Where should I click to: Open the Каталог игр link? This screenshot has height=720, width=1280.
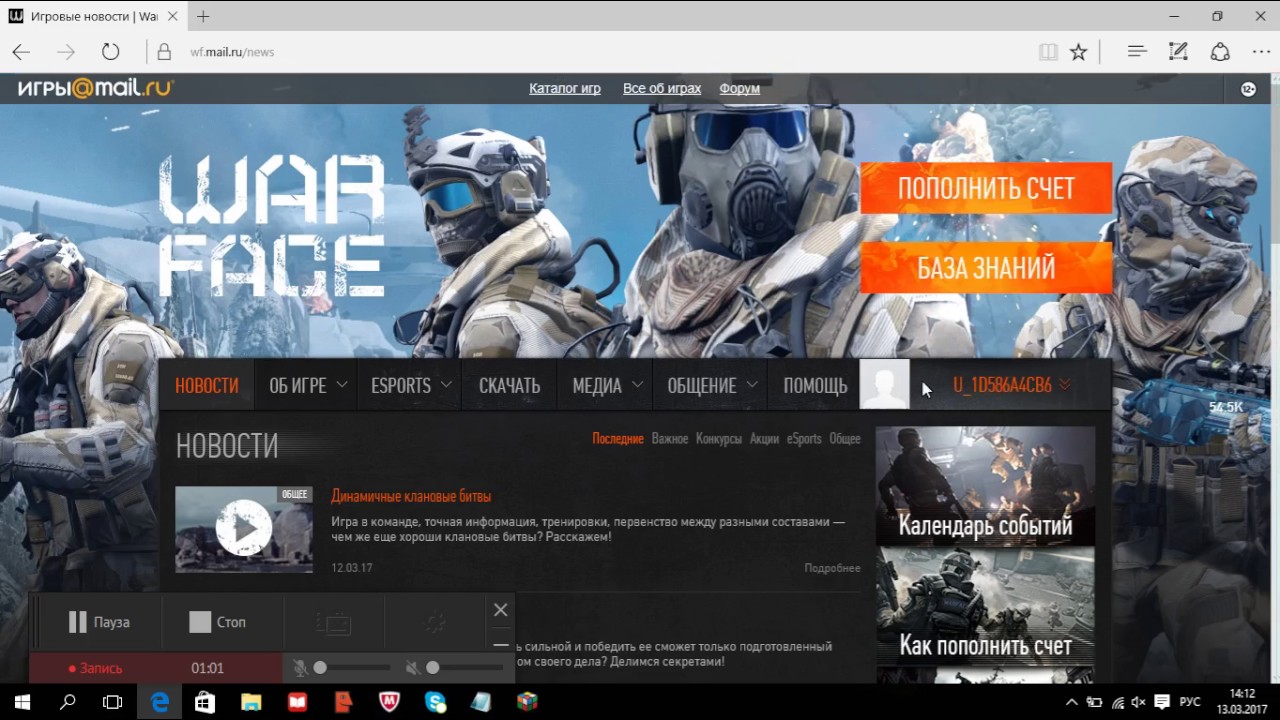click(565, 88)
